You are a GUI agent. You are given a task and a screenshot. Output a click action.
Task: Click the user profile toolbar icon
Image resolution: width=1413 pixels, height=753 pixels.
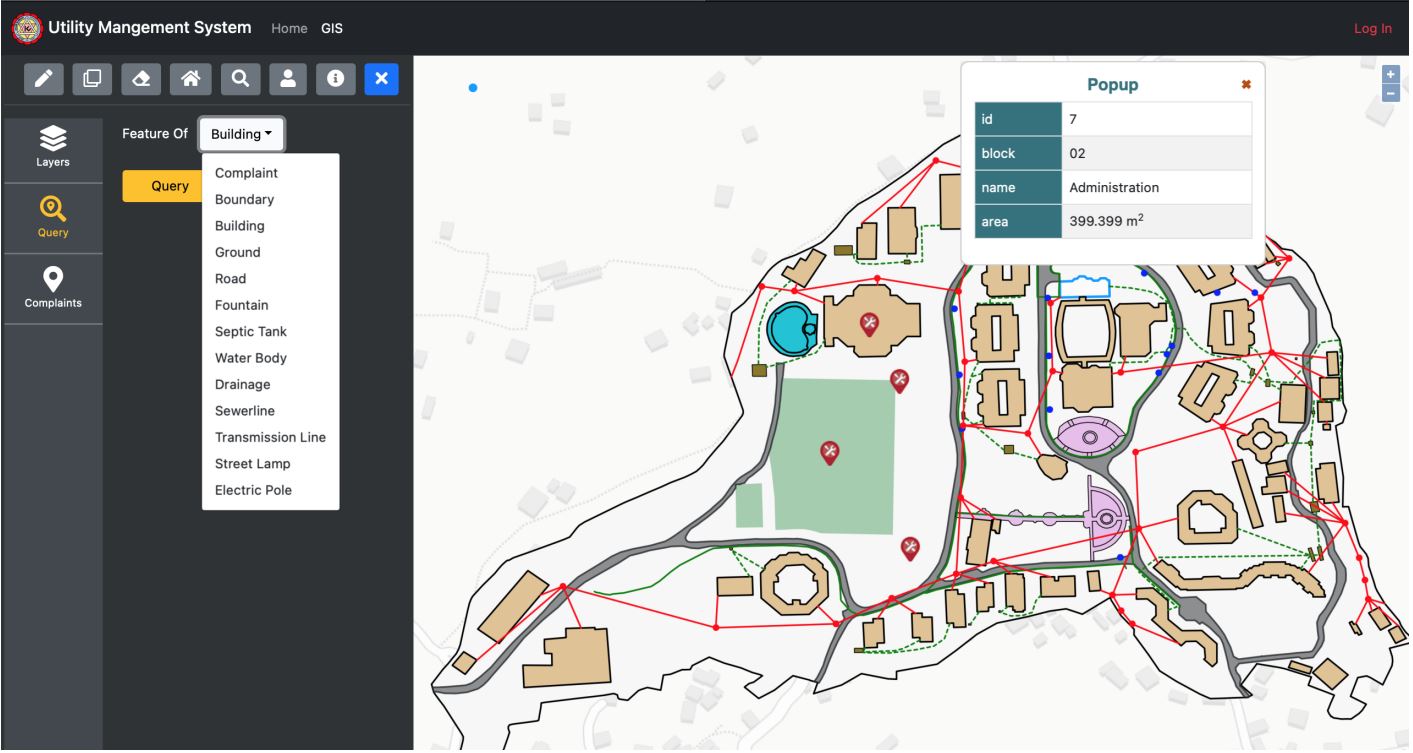[x=287, y=80]
